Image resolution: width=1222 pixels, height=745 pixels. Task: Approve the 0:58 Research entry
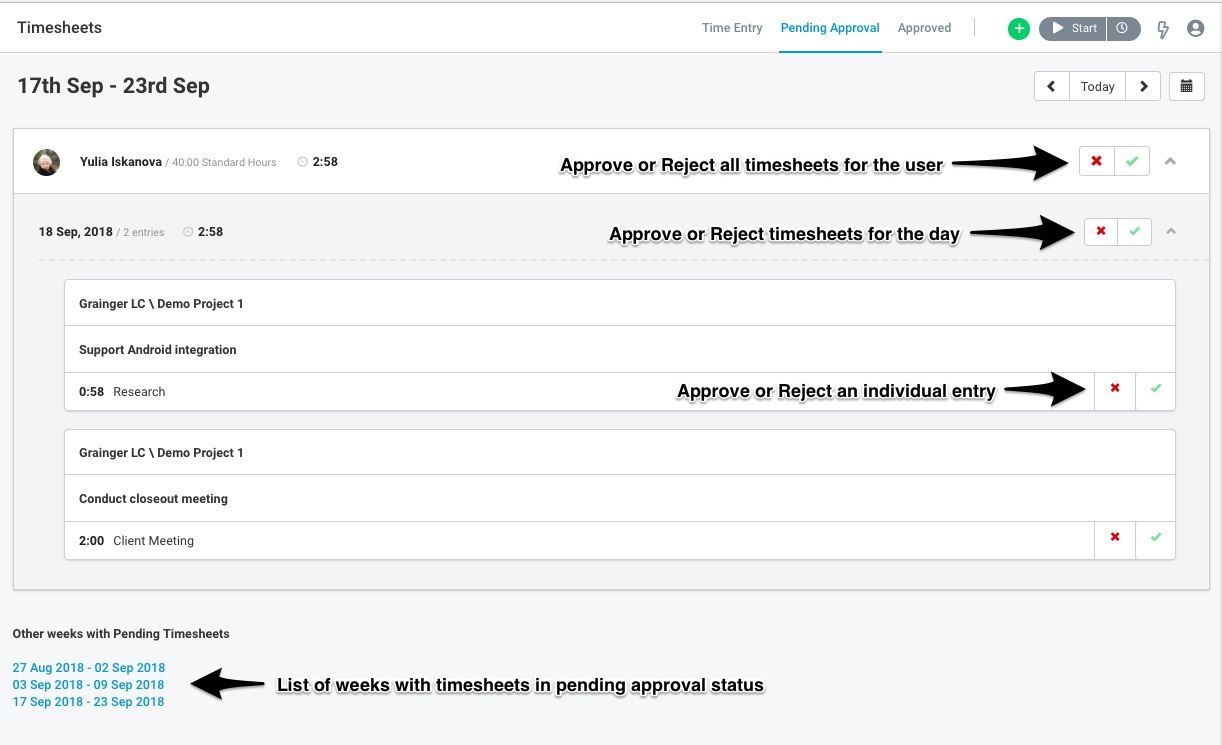coord(1156,389)
